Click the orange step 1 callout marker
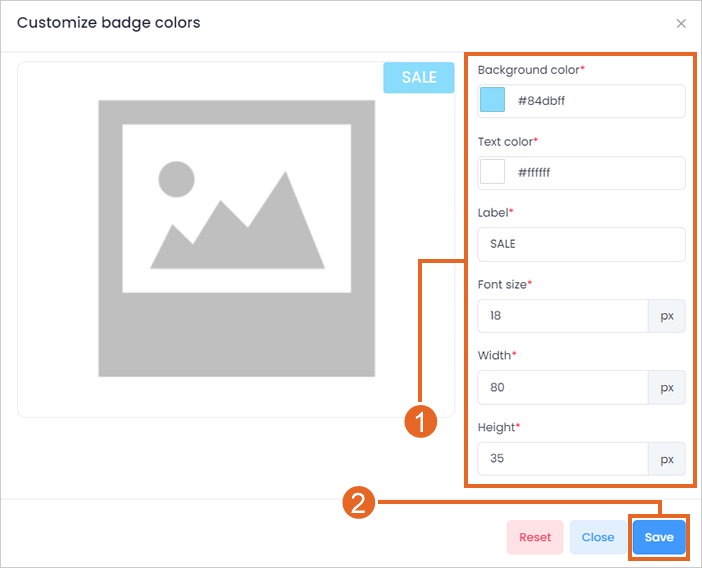This screenshot has width=702, height=568. (420, 421)
